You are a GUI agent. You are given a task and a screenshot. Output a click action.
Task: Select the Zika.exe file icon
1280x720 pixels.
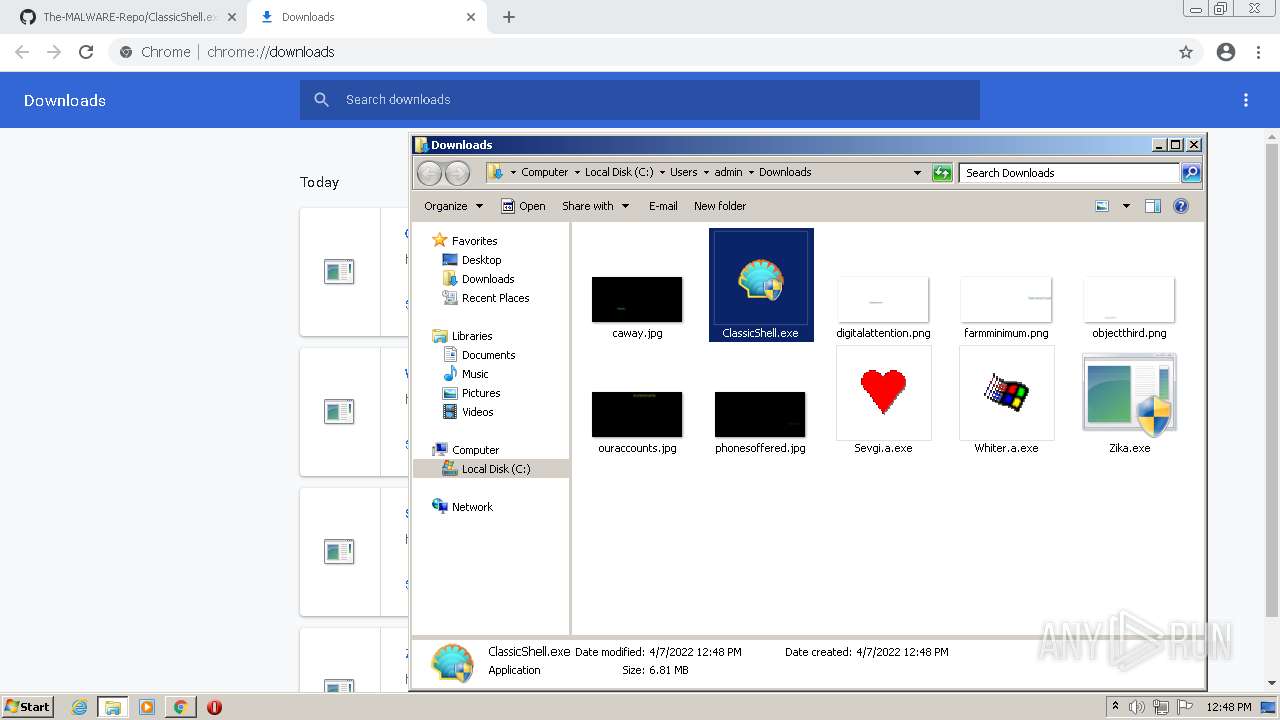pos(1129,394)
